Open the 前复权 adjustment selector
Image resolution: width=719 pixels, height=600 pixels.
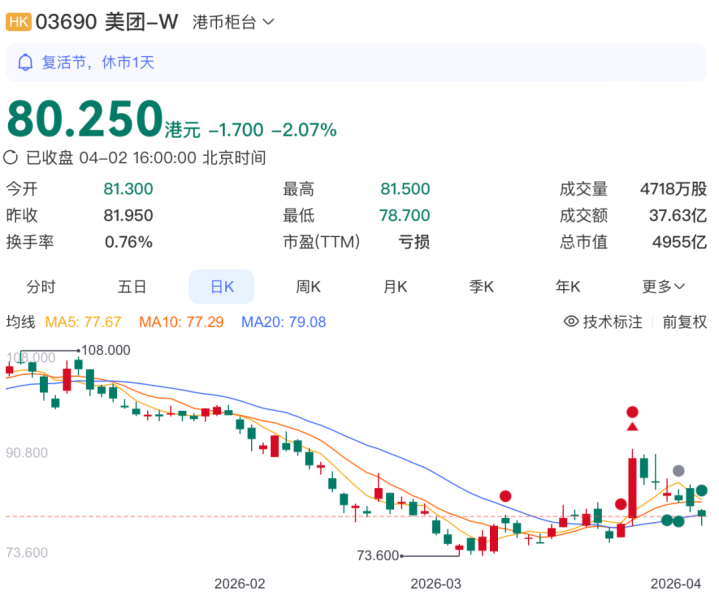685,322
